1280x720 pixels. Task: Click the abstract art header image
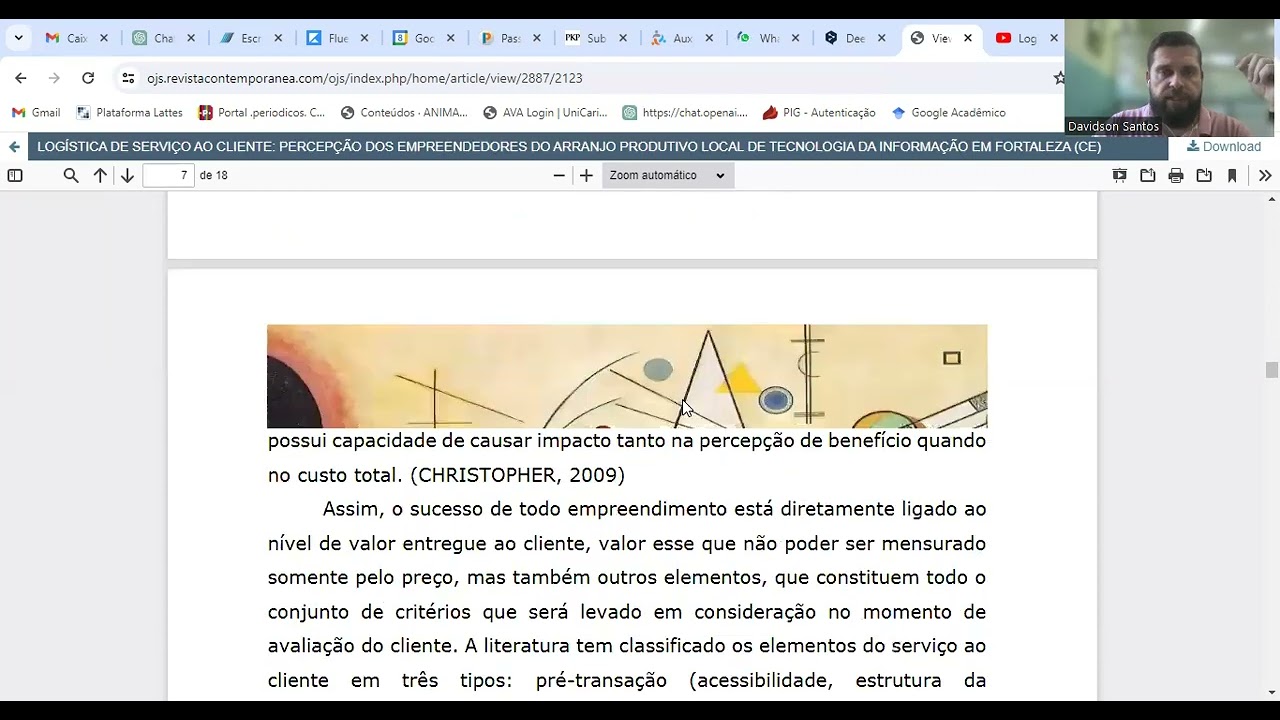pyautogui.click(x=627, y=376)
